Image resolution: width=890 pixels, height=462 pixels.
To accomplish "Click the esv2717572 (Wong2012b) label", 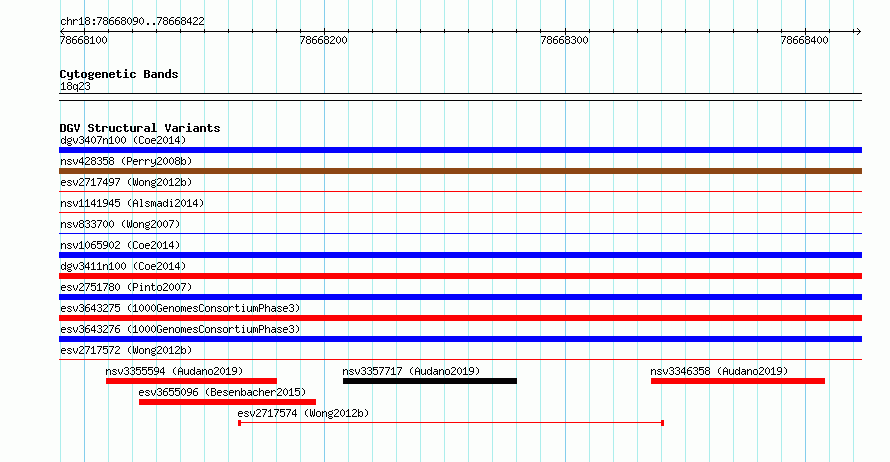I will [x=126, y=350].
